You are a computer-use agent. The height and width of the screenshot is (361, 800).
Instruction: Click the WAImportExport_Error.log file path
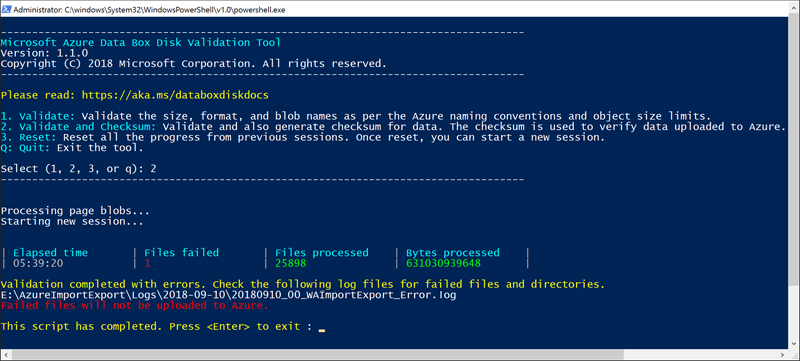228,295
